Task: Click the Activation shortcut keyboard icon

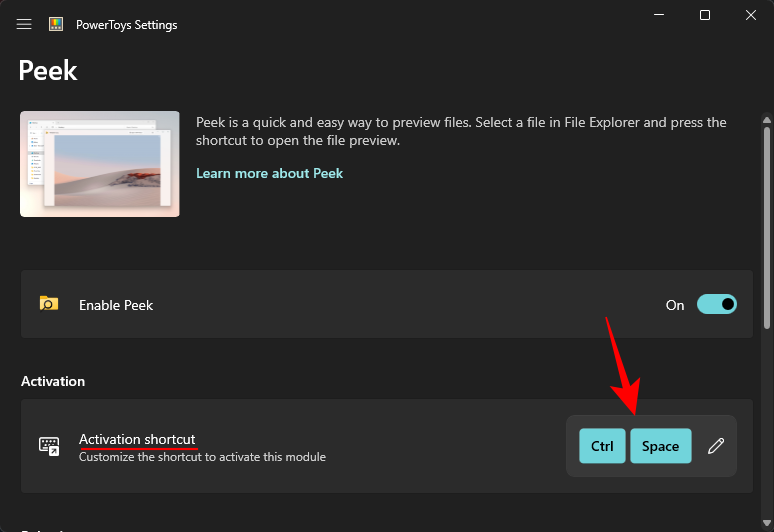Action: [49, 446]
